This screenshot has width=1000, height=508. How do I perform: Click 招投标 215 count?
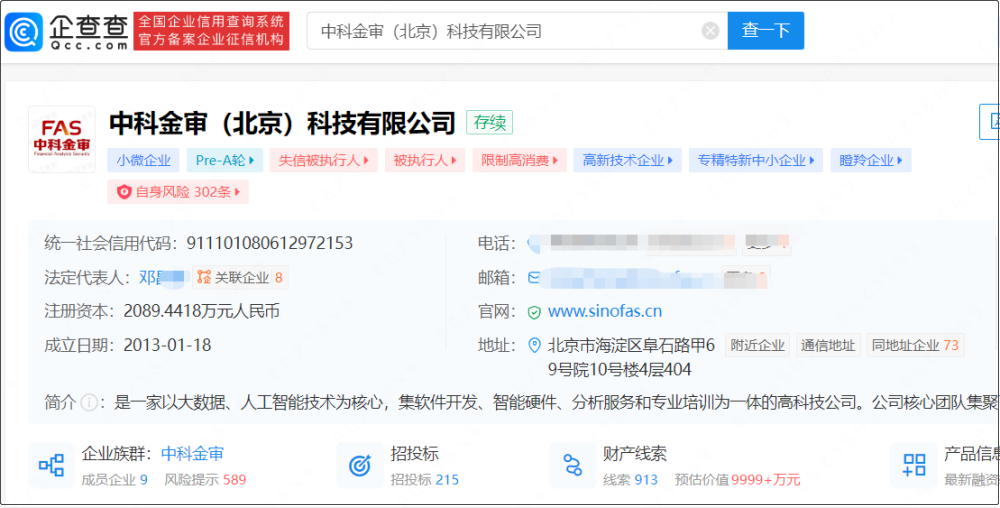(425, 480)
